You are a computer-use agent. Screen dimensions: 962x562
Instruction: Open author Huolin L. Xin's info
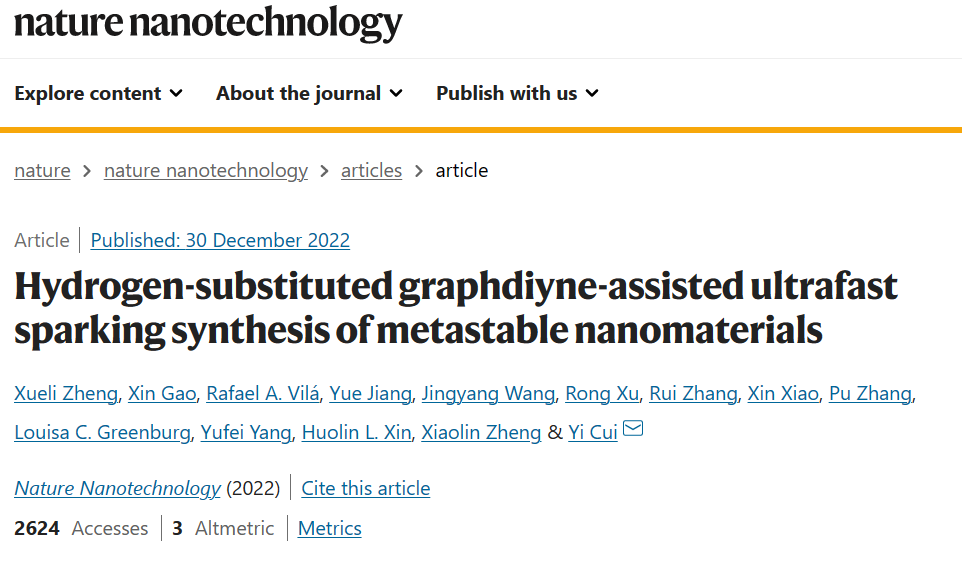tap(356, 433)
